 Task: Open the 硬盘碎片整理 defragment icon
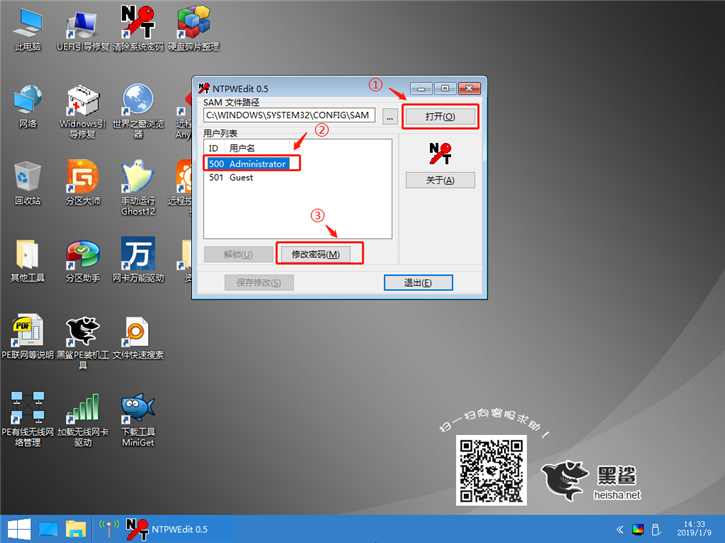click(193, 24)
